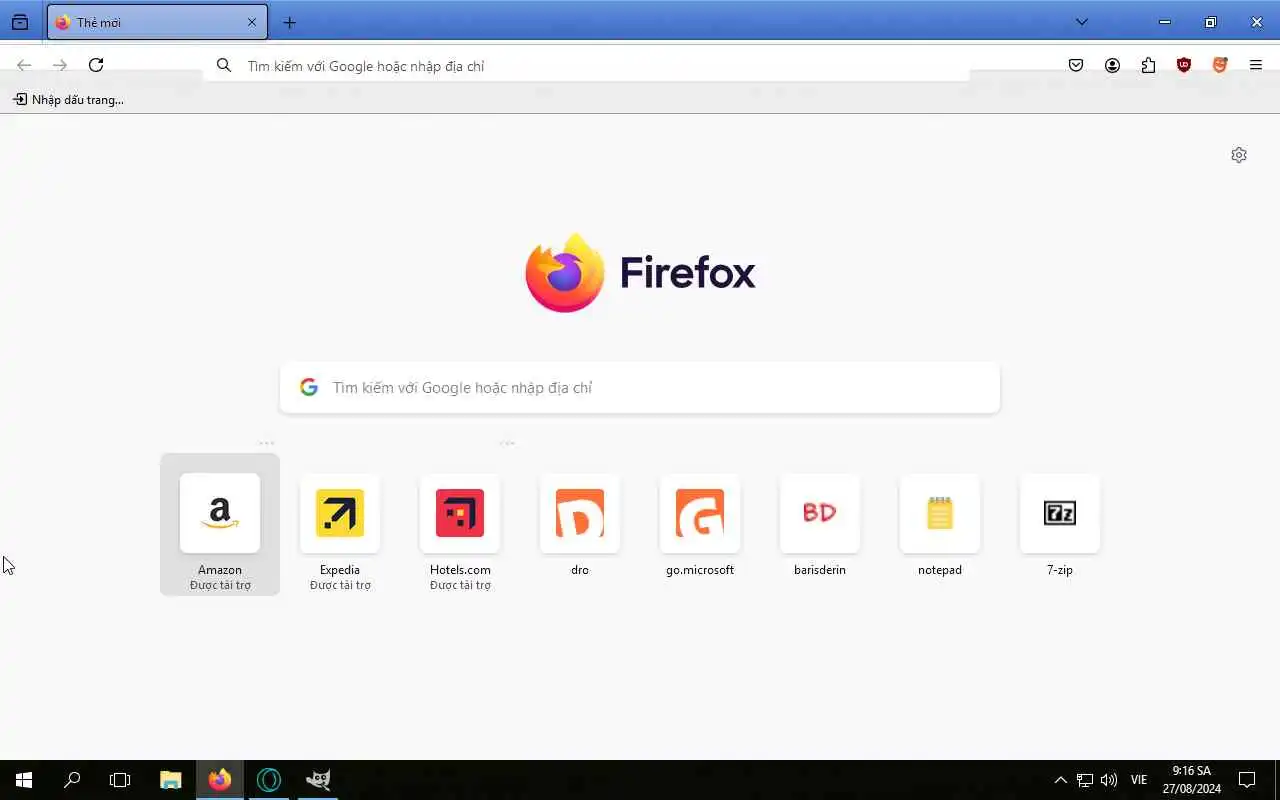The height and width of the screenshot is (800, 1280).
Task: Focus the address bar search field
Action: tap(586, 66)
